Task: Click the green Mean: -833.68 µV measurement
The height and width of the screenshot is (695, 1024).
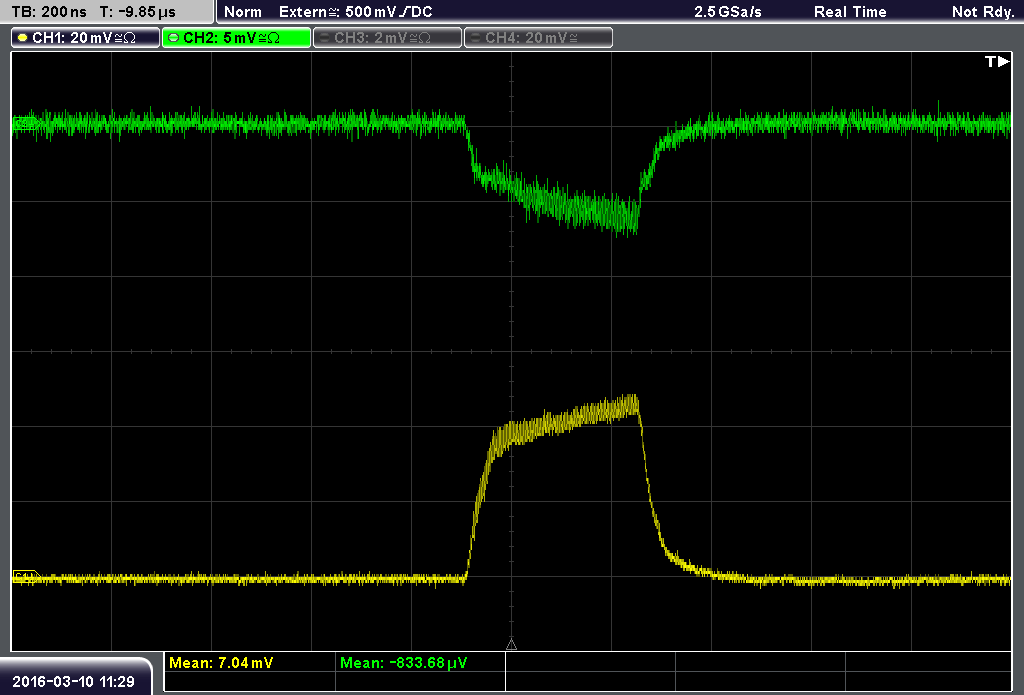Action: coord(404,663)
